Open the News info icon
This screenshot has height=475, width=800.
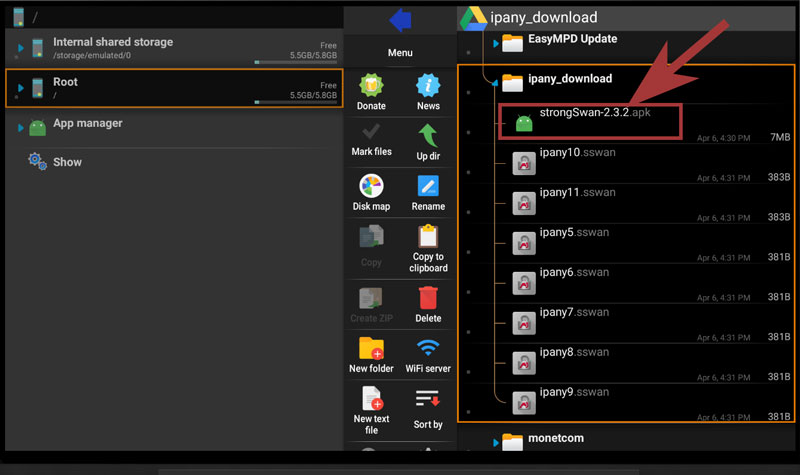428,88
